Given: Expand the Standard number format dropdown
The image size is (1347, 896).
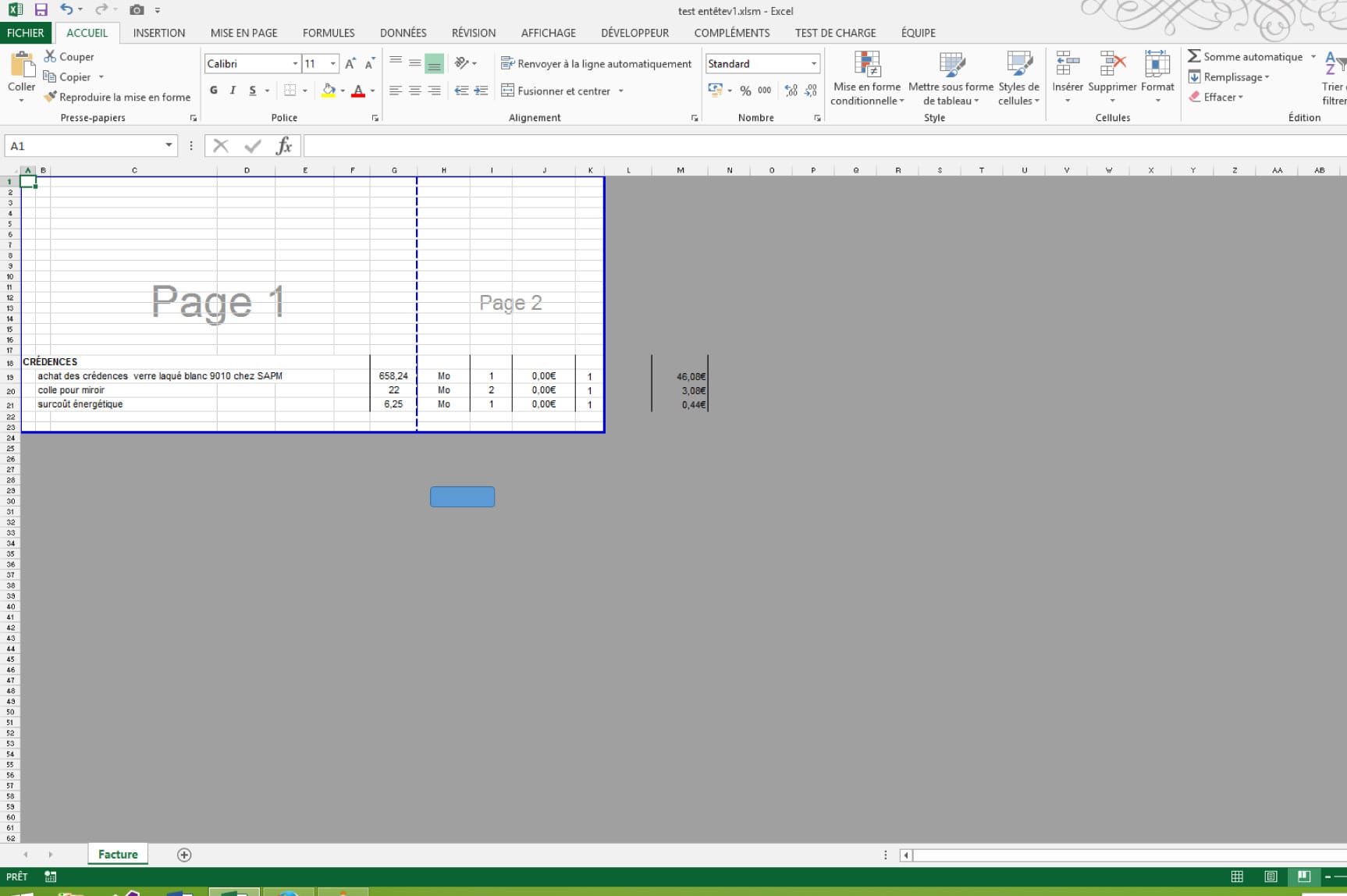Looking at the screenshot, I should 813,63.
